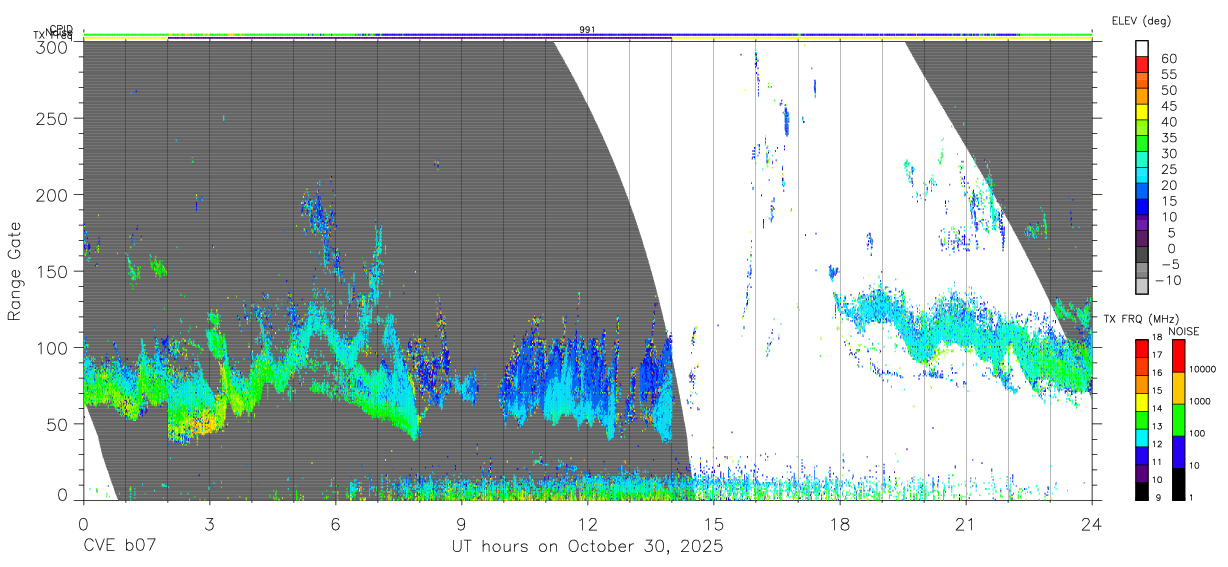
Task: Click the purple 5–10 degree elevation swatch
Action: 1143,224
